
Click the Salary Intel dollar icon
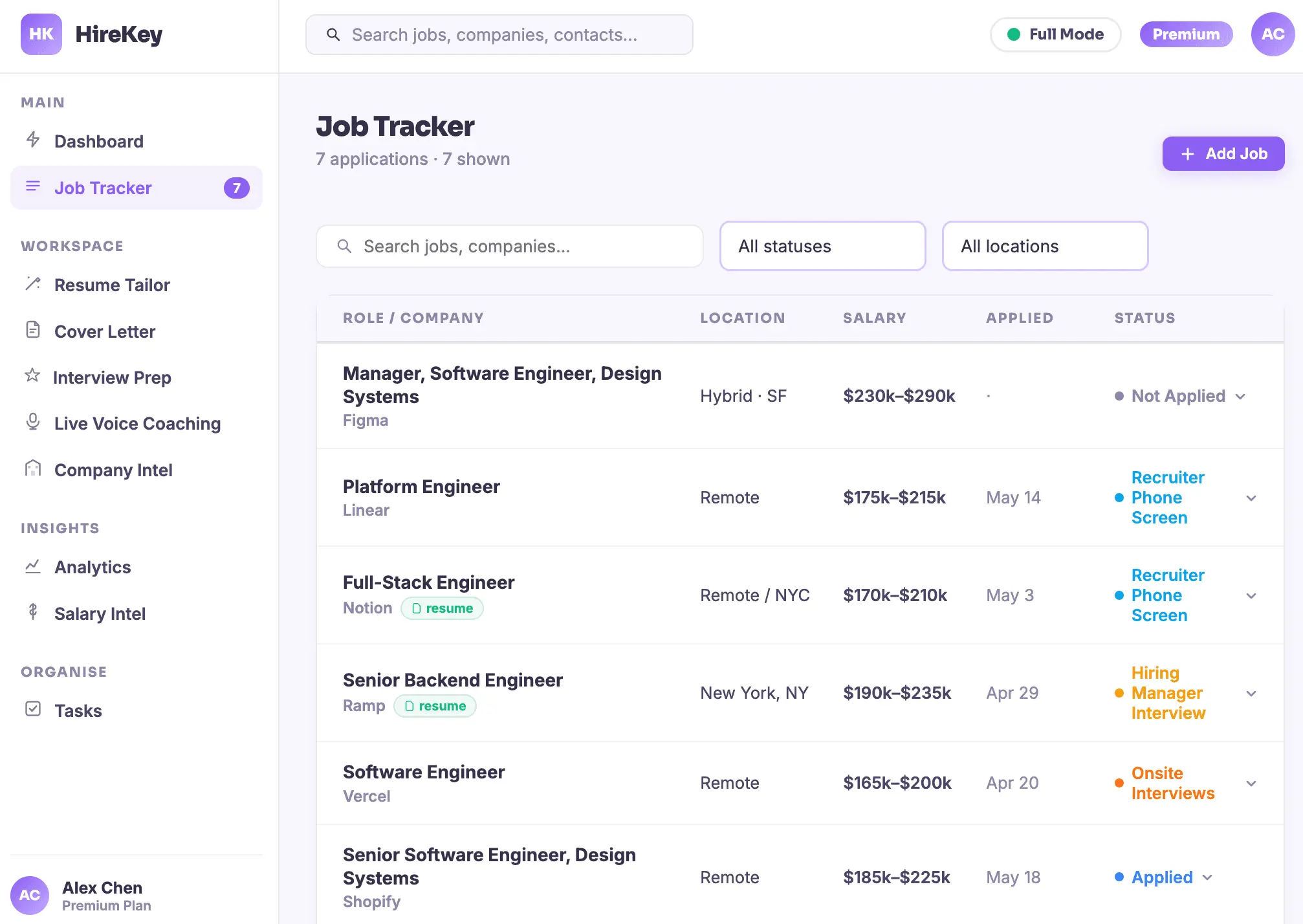click(x=33, y=612)
